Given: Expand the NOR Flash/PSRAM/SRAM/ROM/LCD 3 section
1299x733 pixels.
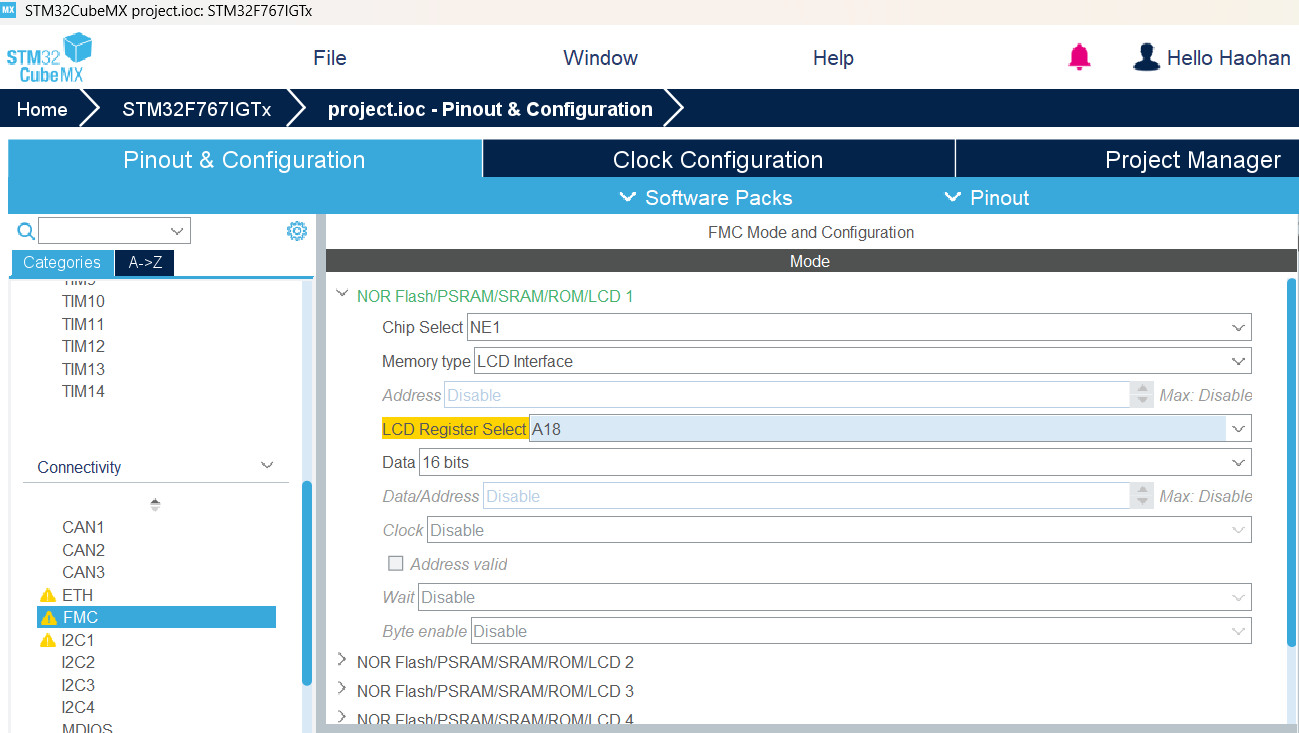Looking at the screenshot, I should (342, 690).
